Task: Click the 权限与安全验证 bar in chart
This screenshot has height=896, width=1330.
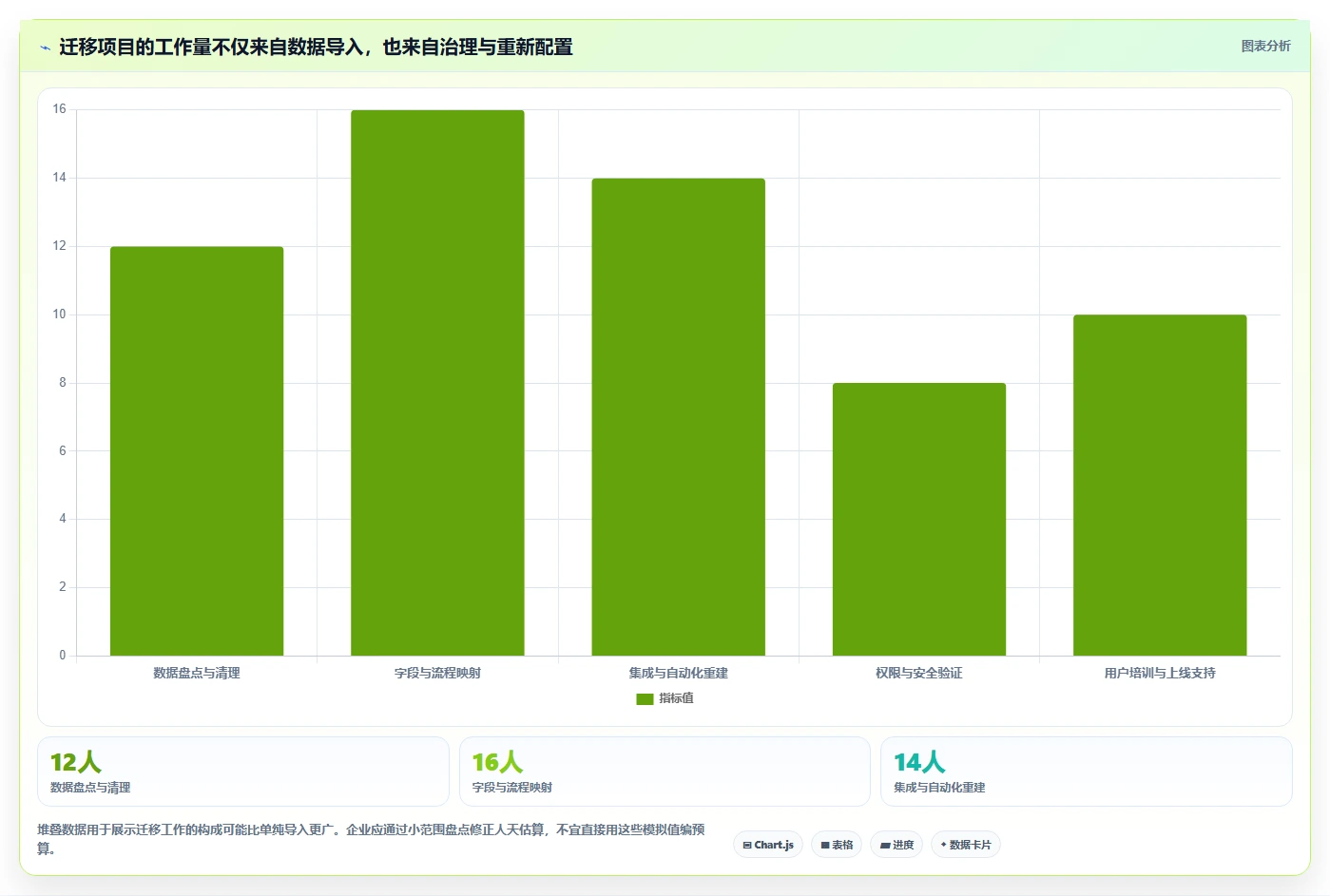Action: pos(919,520)
